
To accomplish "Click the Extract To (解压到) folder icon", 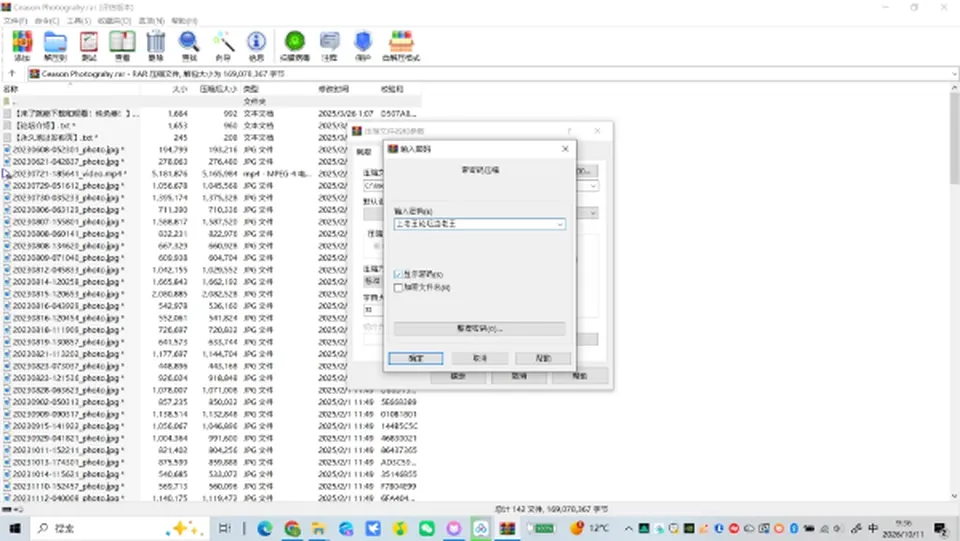I will pos(55,46).
